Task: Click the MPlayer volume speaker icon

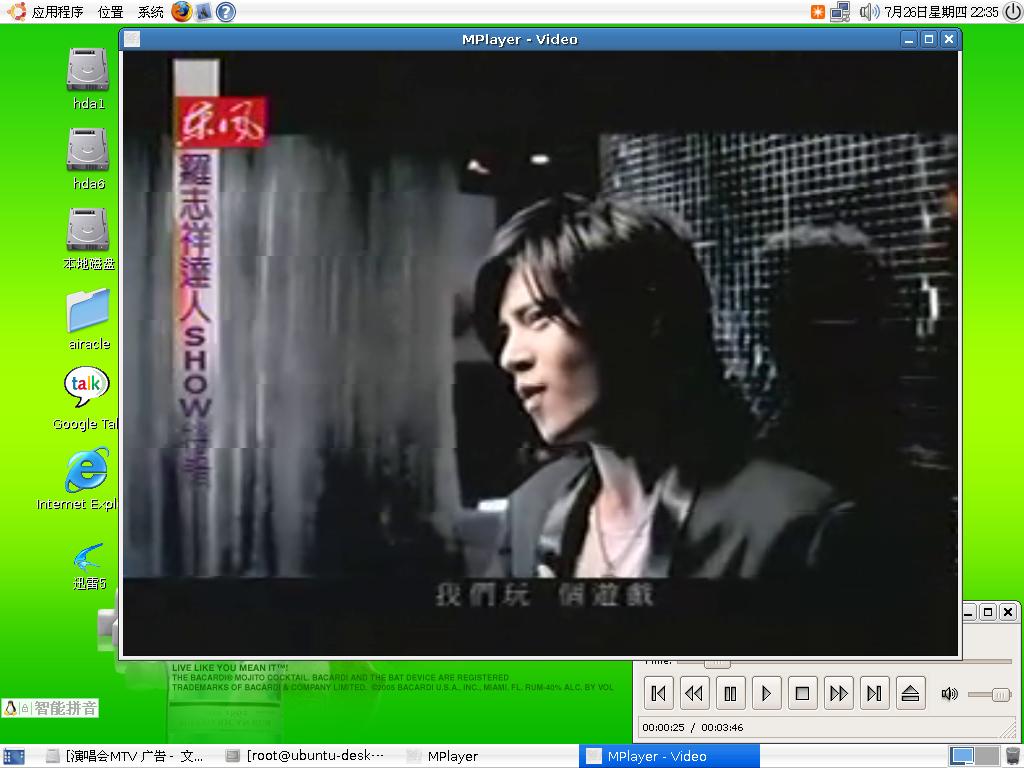Action: pos(950,694)
